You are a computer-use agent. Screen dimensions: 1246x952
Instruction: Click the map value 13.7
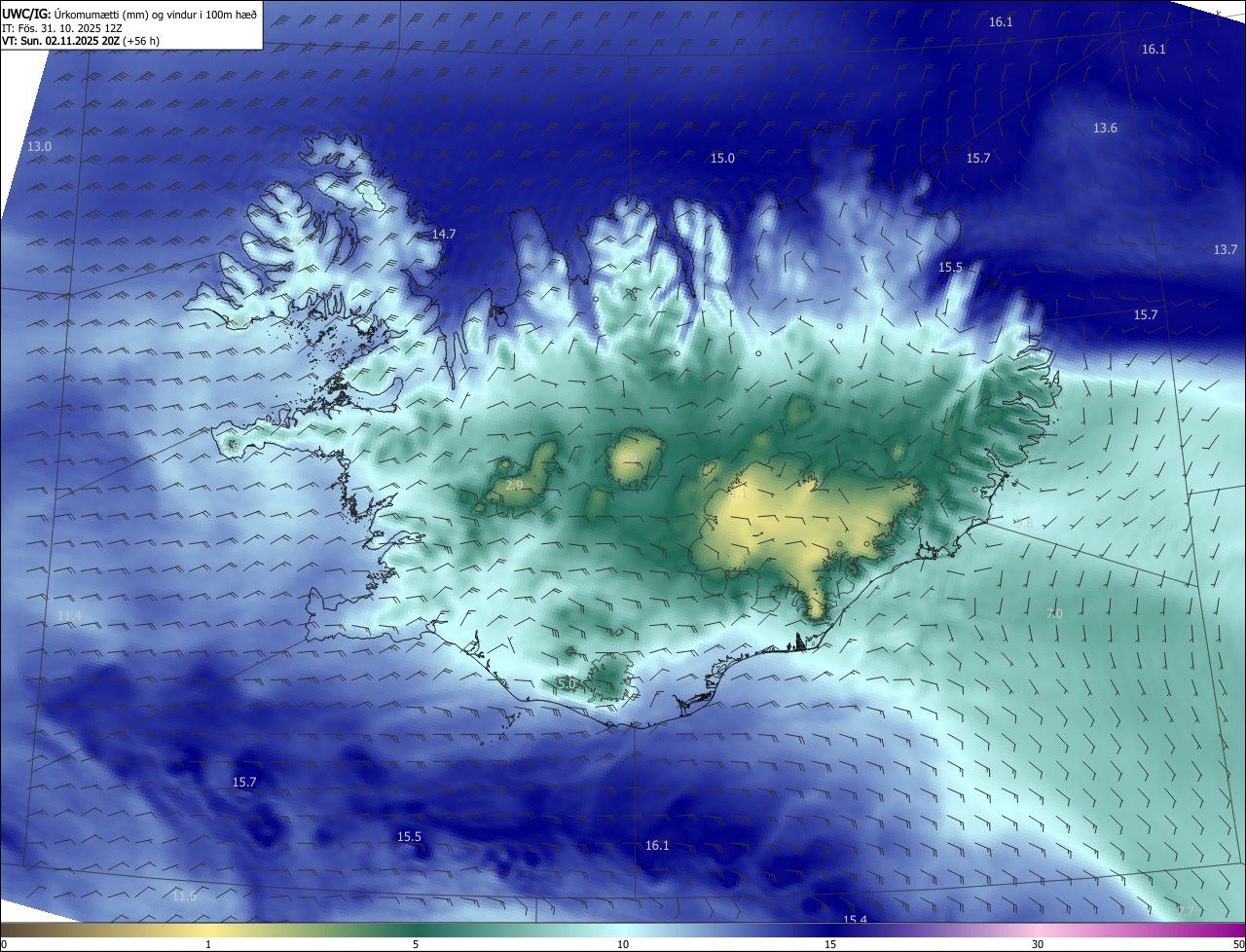coord(1226,250)
